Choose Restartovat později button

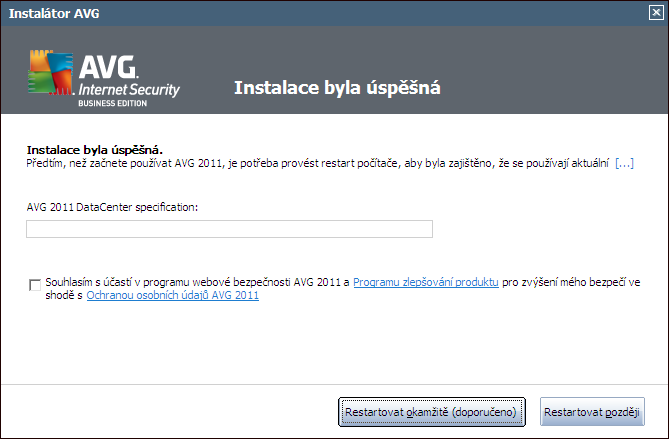[592, 412]
